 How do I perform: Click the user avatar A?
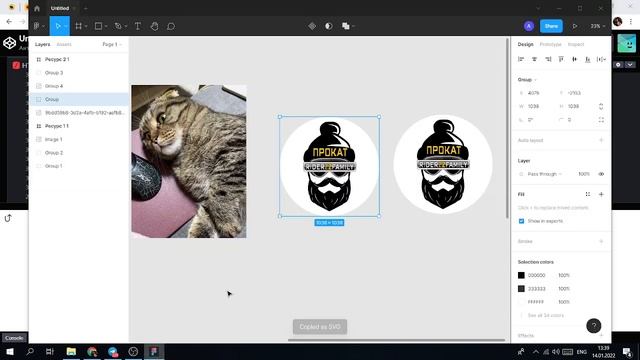point(529,26)
